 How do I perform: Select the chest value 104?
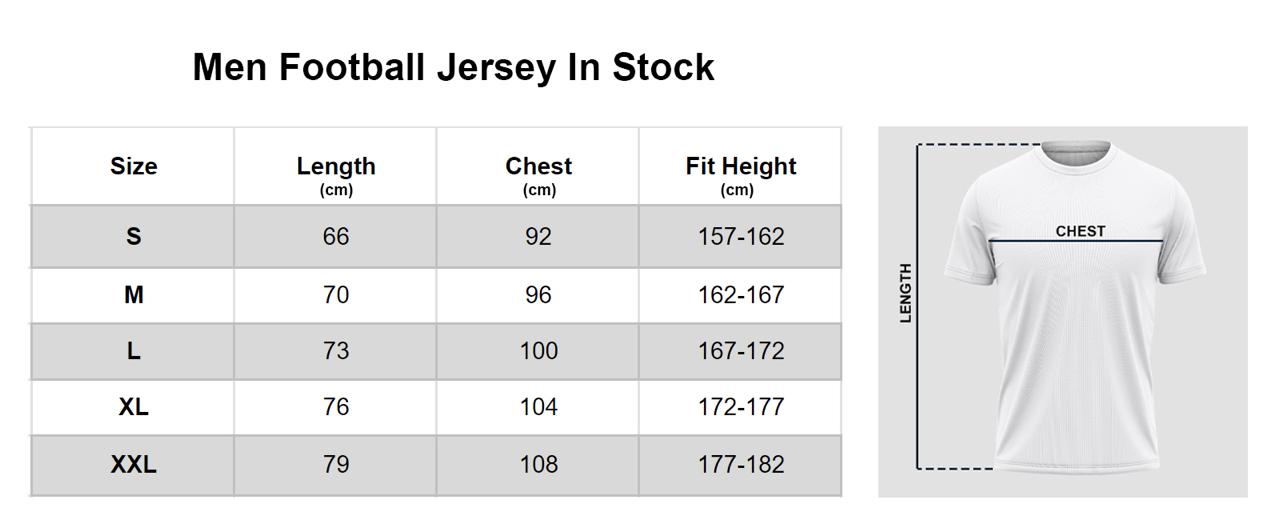click(x=538, y=407)
